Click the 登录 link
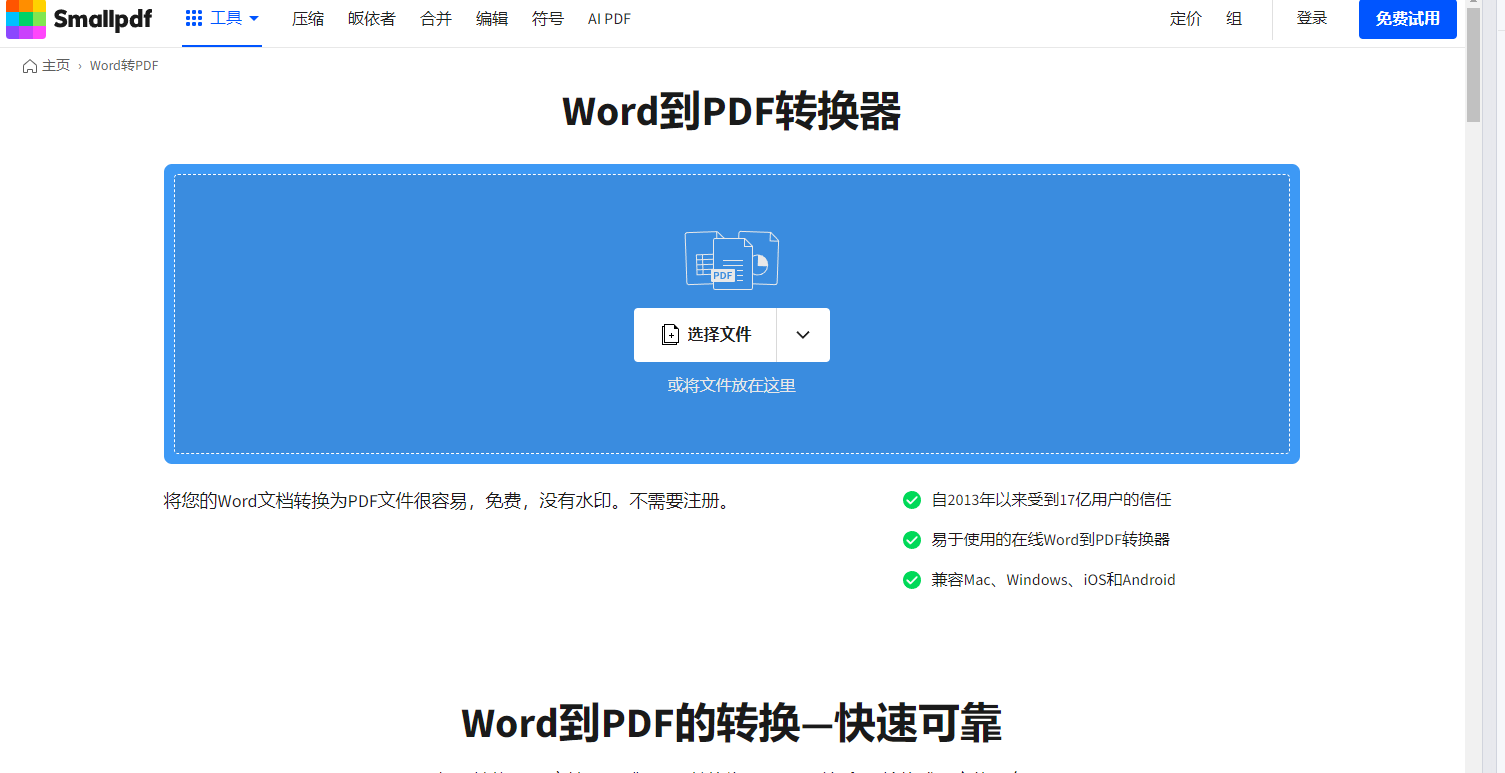The image size is (1505, 773). [1312, 18]
